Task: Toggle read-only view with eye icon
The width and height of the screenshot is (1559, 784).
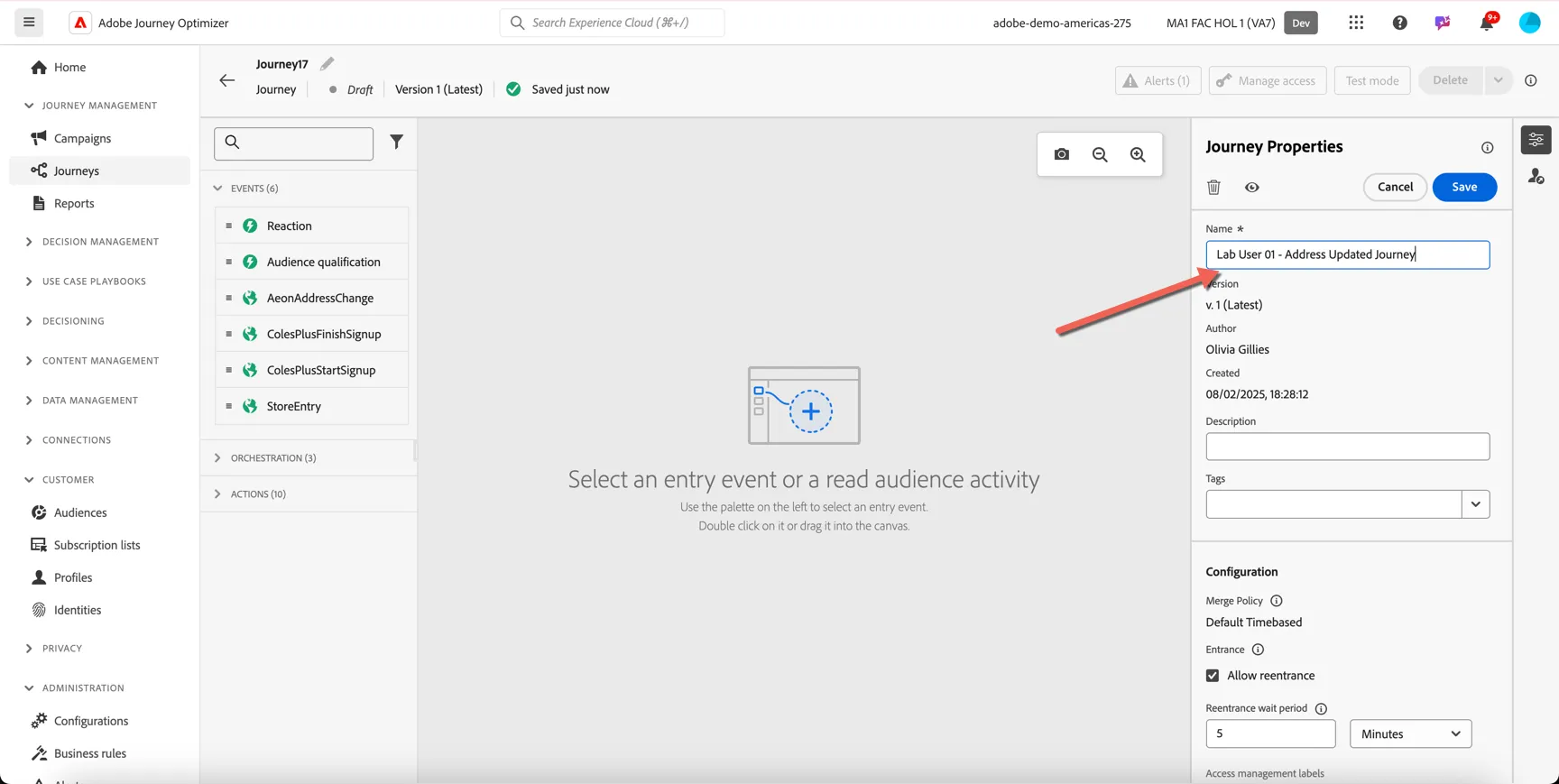Action: (x=1252, y=187)
